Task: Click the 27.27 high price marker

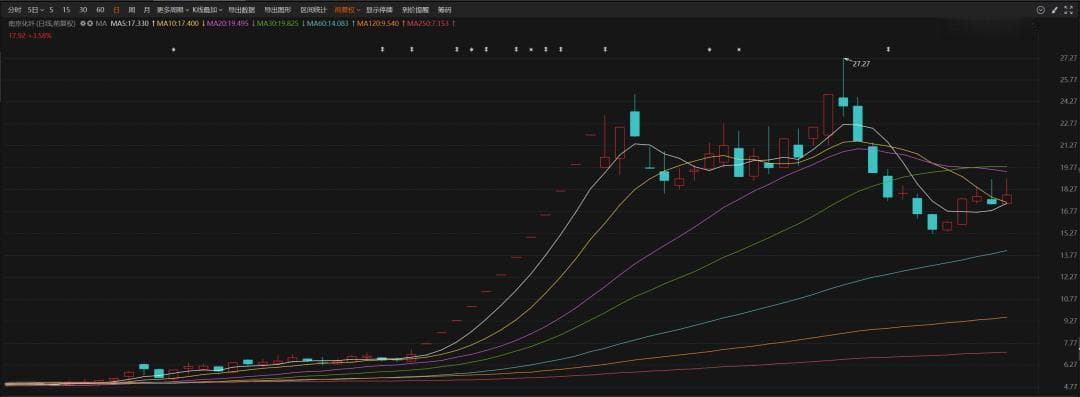Action: coord(860,63)
